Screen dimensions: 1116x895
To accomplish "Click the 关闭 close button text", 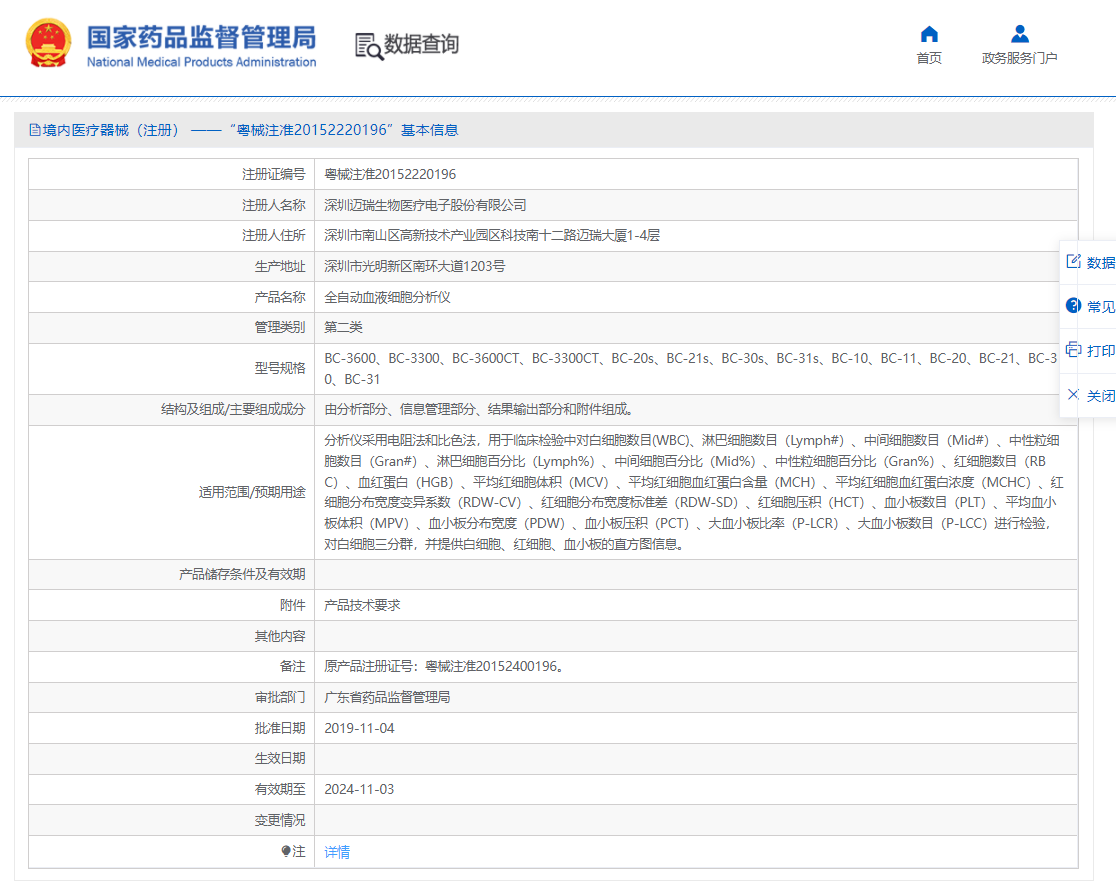I will pyautogui.click(x=1101, y=395).
